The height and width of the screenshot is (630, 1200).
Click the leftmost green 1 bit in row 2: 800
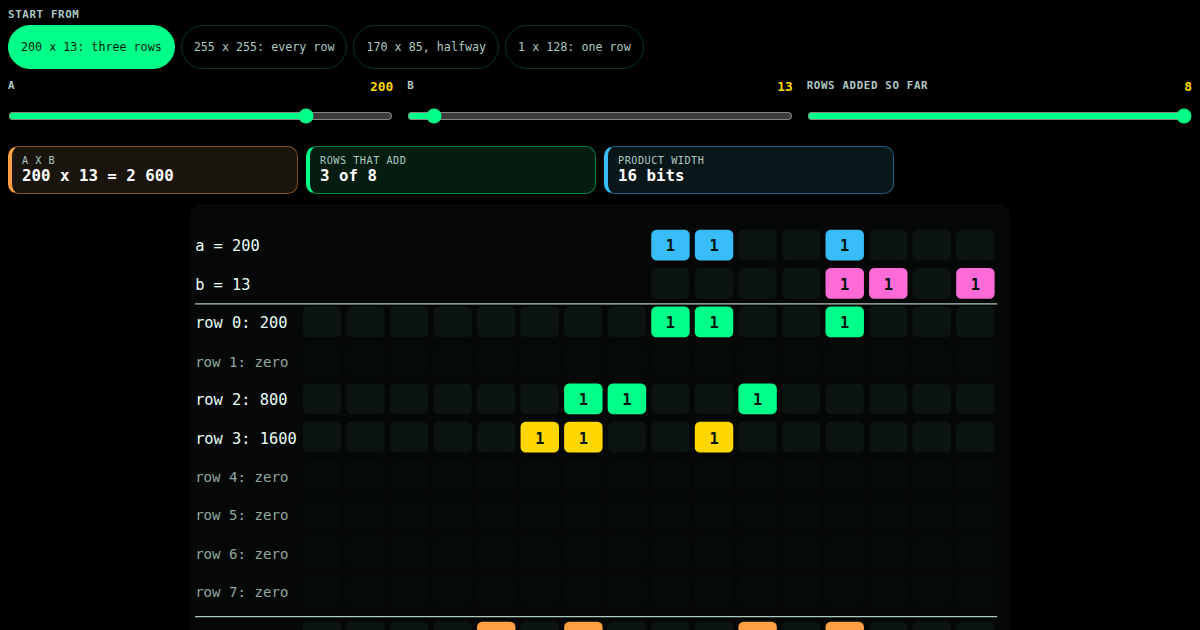583,399
